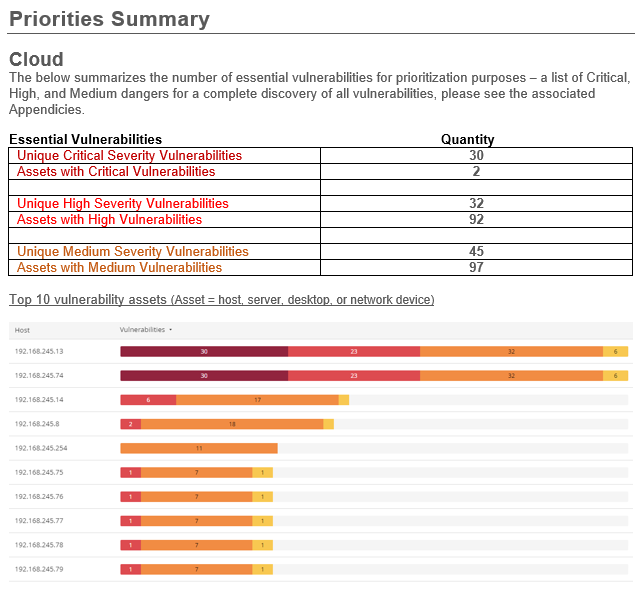Viewport: 642px width, 594px height.
Task: Click the dark critical segment for 192.168.245.13
Action: (204, 352)
